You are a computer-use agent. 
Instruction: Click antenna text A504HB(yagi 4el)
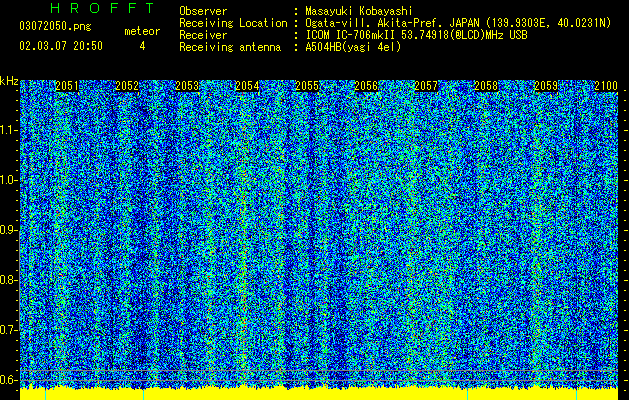point(353,47)
